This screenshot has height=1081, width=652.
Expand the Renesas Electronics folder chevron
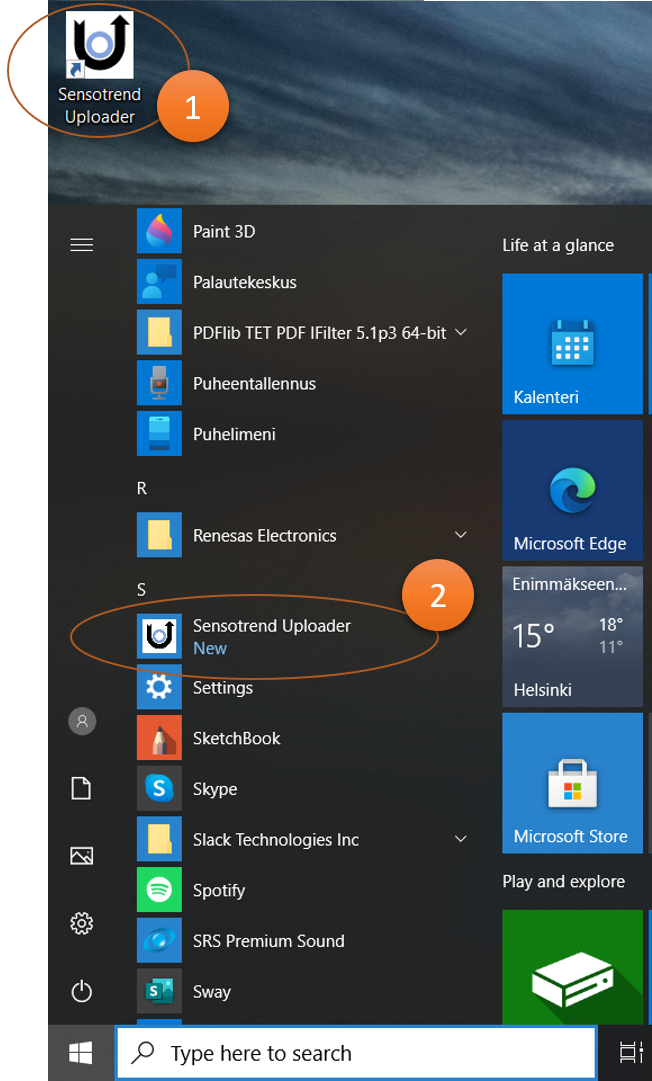point(461,535)
